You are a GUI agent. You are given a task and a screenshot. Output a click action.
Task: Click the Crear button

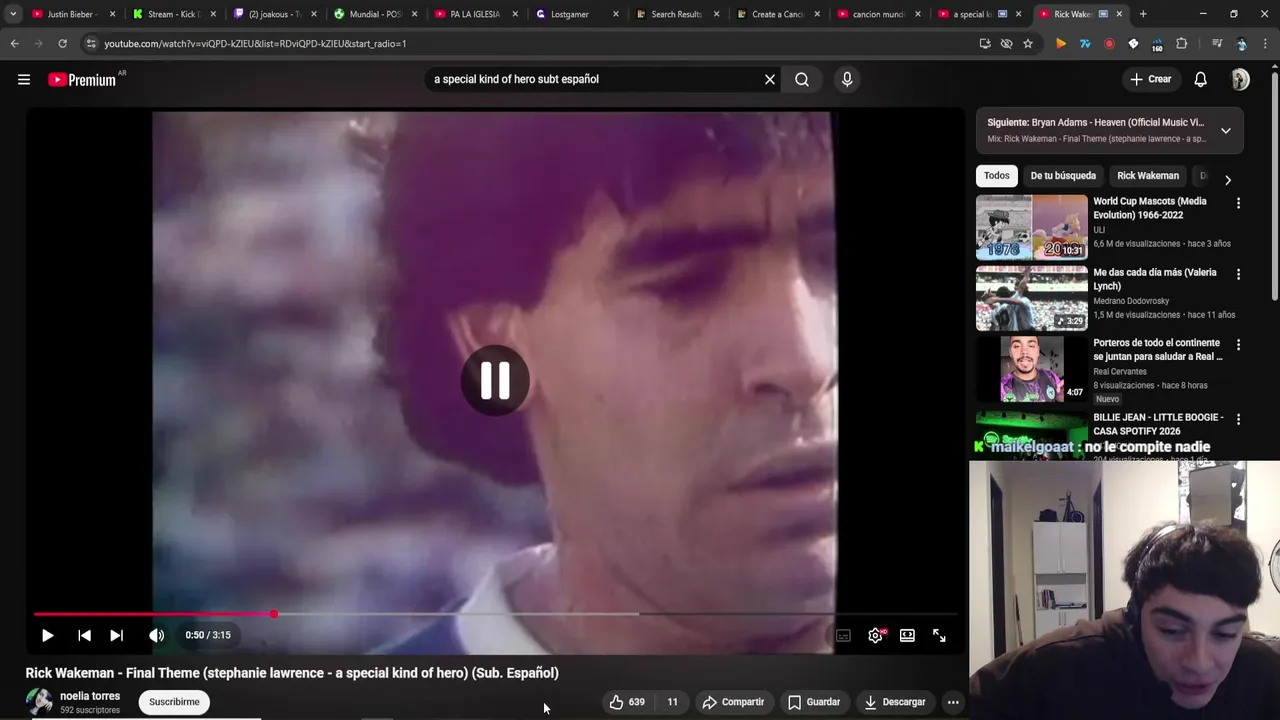[x=1150, y=79]
